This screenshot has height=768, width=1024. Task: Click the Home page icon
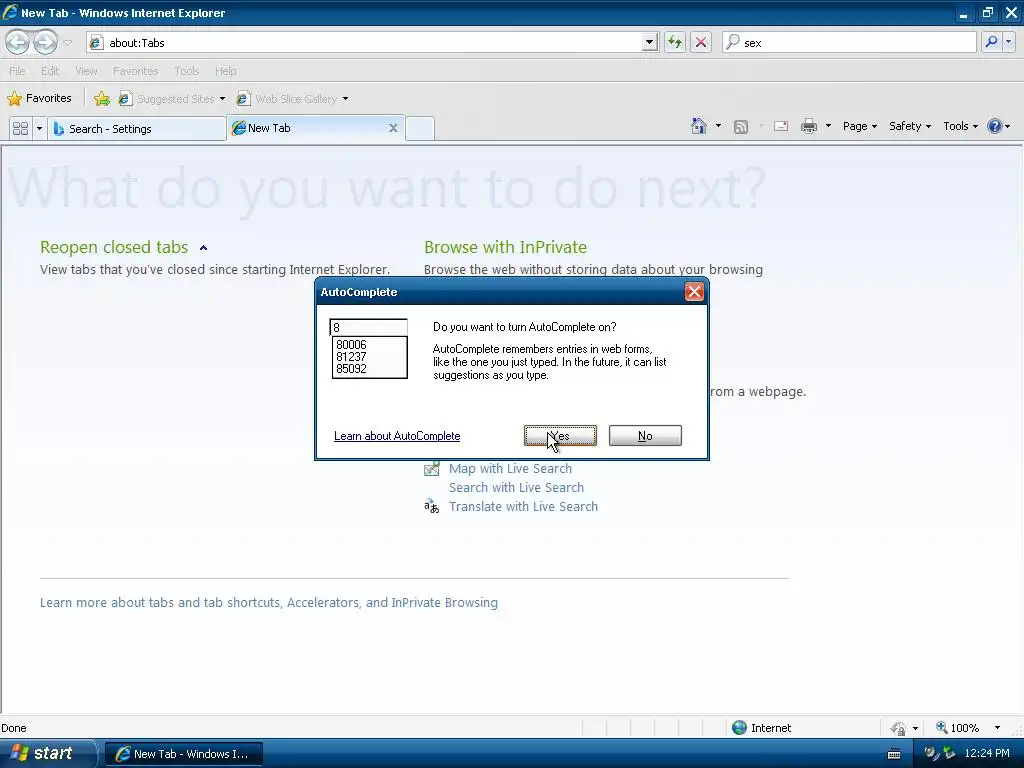point(699,126)
